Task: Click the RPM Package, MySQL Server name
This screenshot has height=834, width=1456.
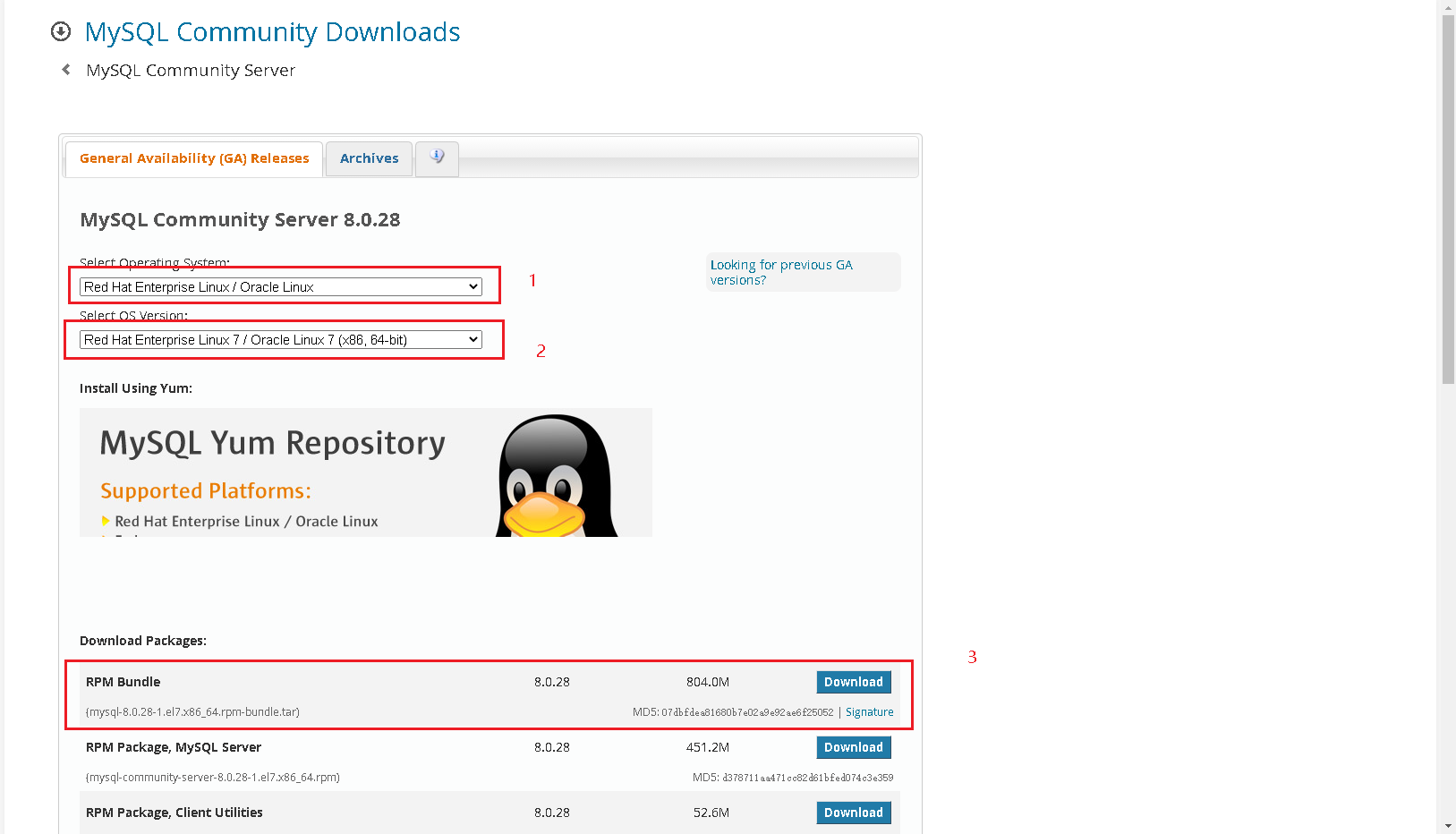Action: (174, 747)
